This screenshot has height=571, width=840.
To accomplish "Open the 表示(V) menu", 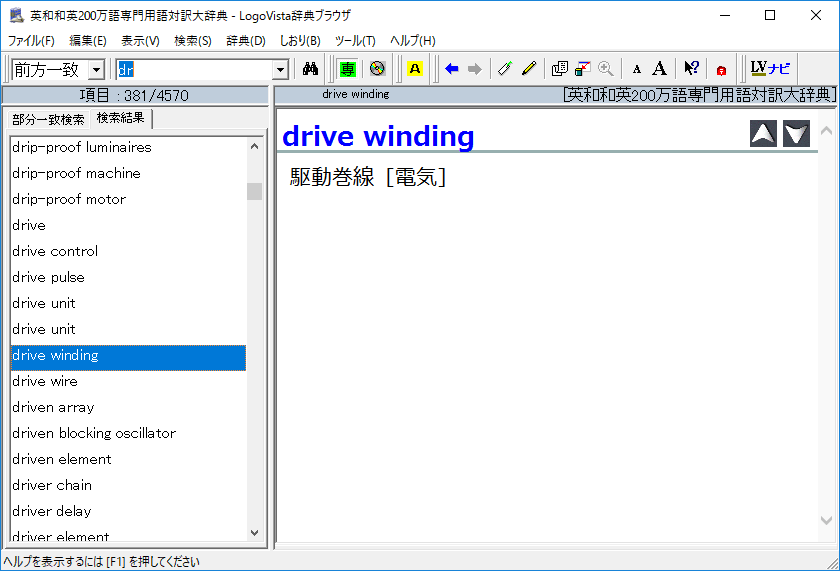I will click(140, 41).
